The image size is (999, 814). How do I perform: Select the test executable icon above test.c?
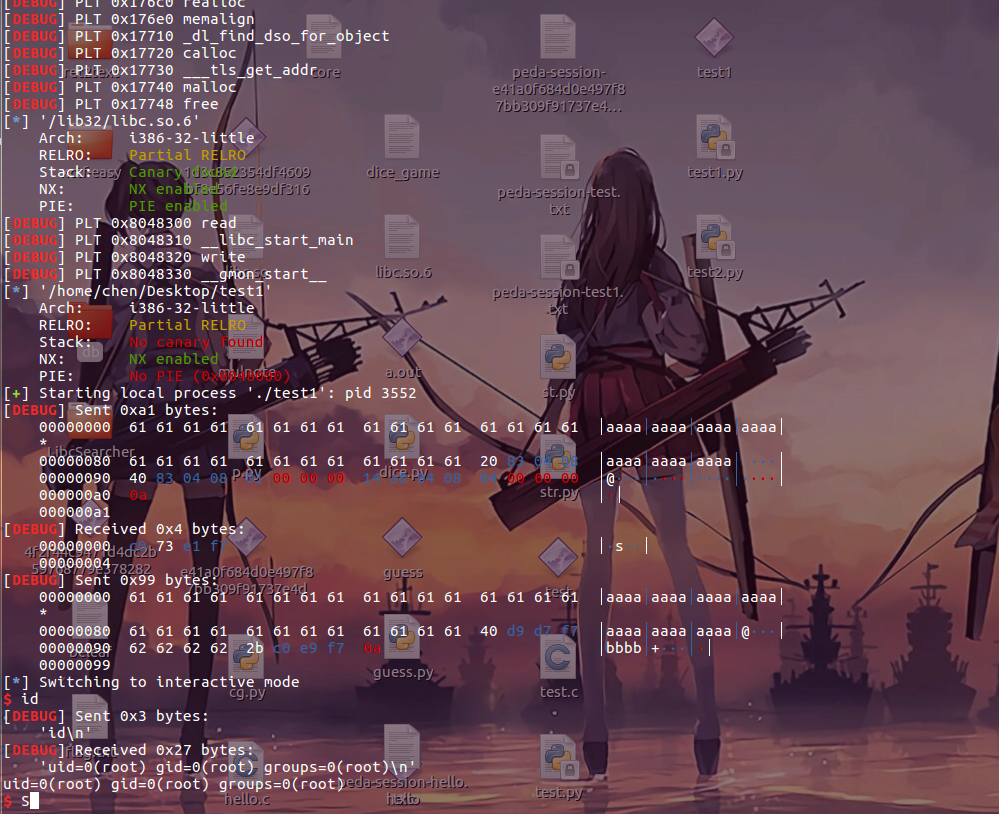(558, 557)
